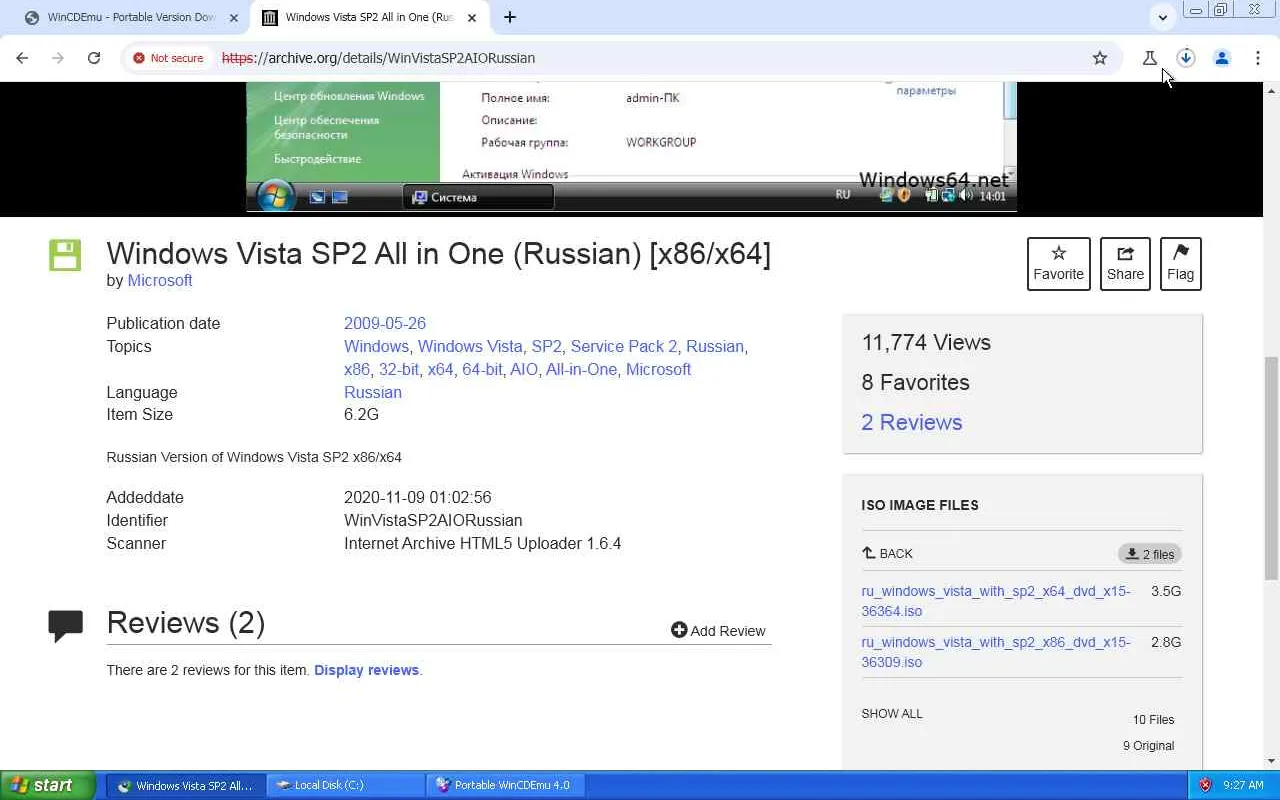Image resolution: width=1280 pixels, height=800 pixels.
Task: Download the x64 dvd x15-36364 ISO file
Action: click(996, 601)
